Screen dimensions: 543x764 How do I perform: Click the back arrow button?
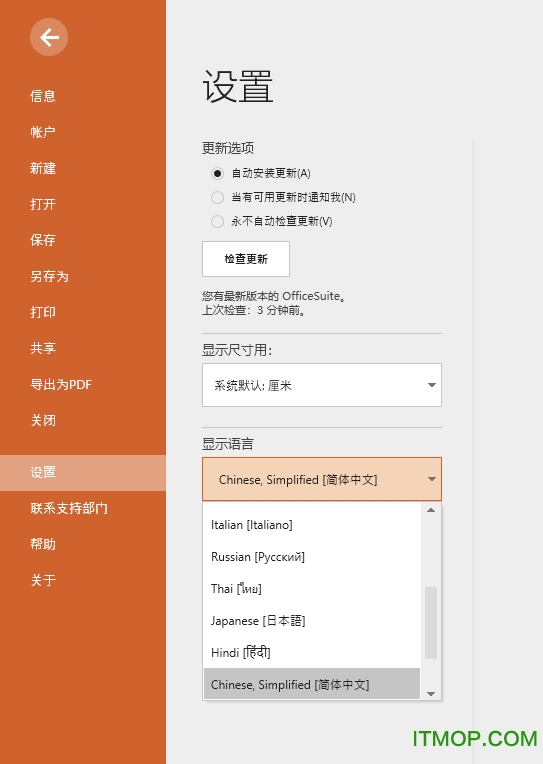click(x=49, y=37)
